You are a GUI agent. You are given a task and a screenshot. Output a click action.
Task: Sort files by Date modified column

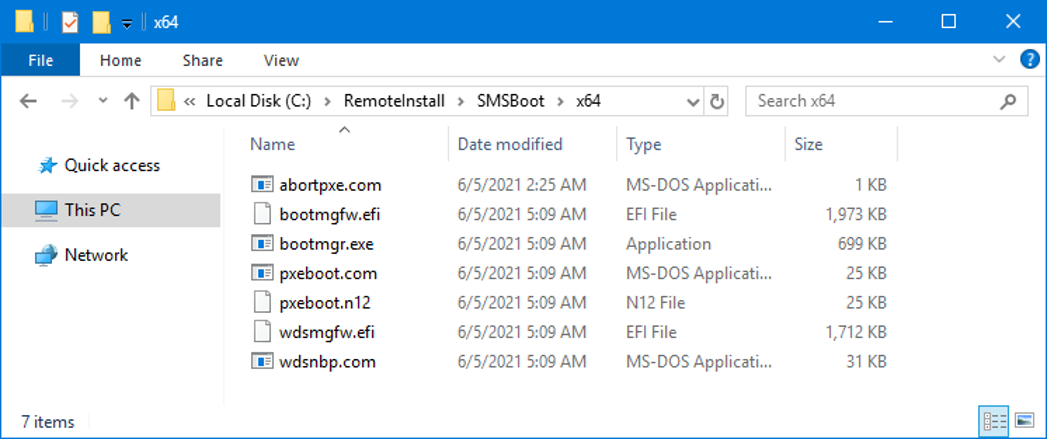click(x=510, y=144)
